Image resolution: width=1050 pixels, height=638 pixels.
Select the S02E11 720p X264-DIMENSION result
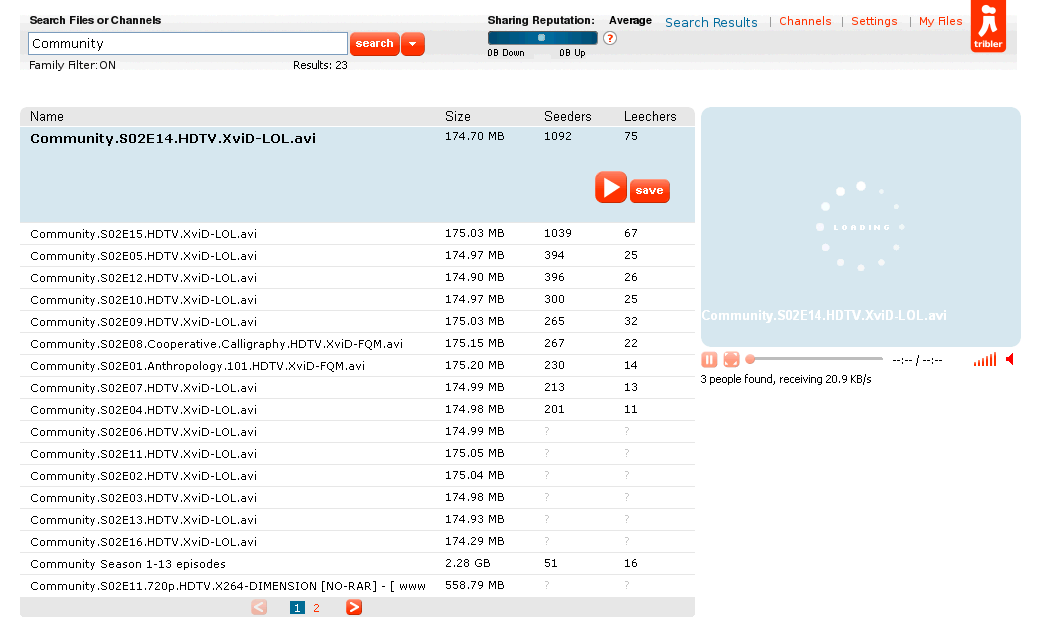coord(358,586)
